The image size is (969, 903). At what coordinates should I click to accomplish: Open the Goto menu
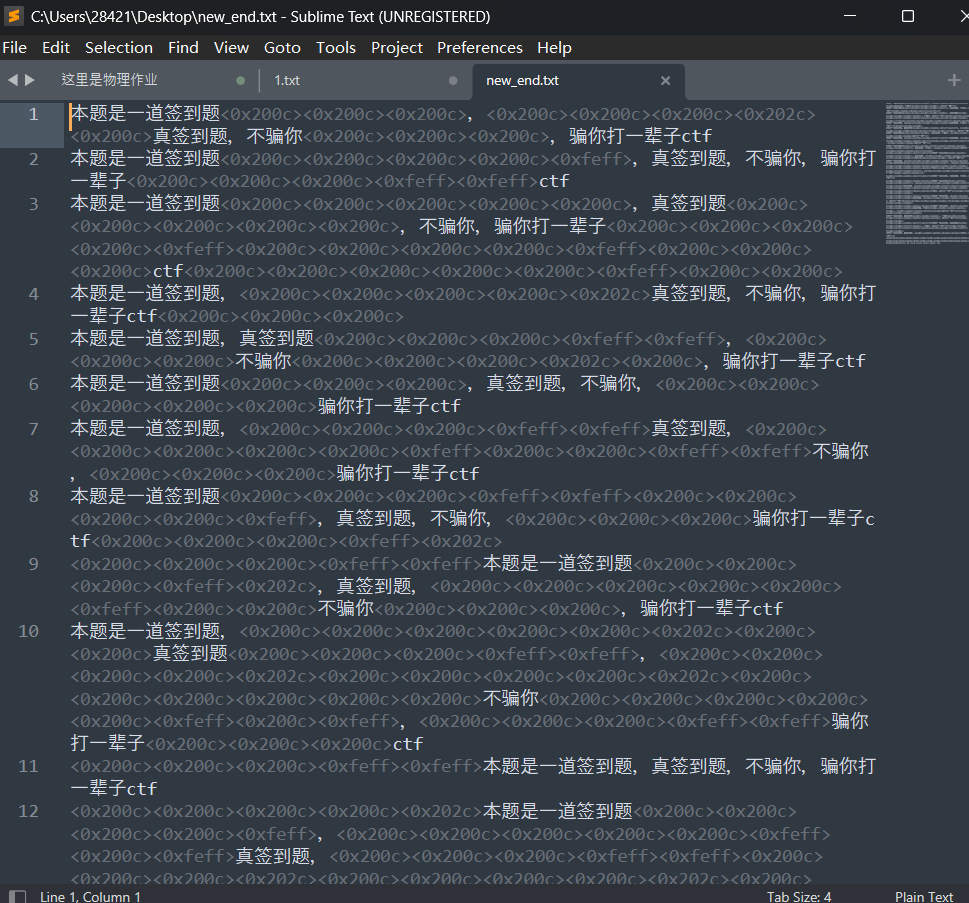point(282,48)
